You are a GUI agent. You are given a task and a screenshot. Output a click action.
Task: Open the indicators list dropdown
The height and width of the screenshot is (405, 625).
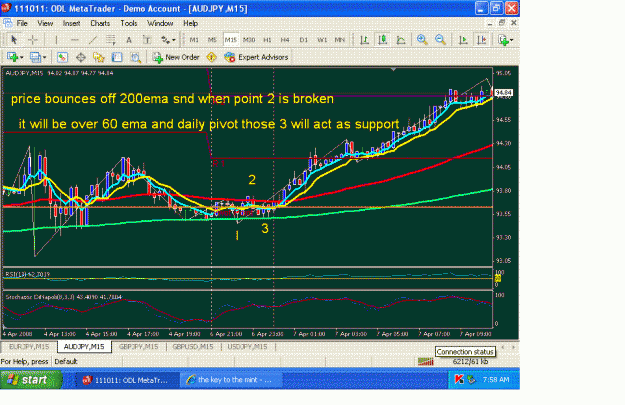point(506,39)
